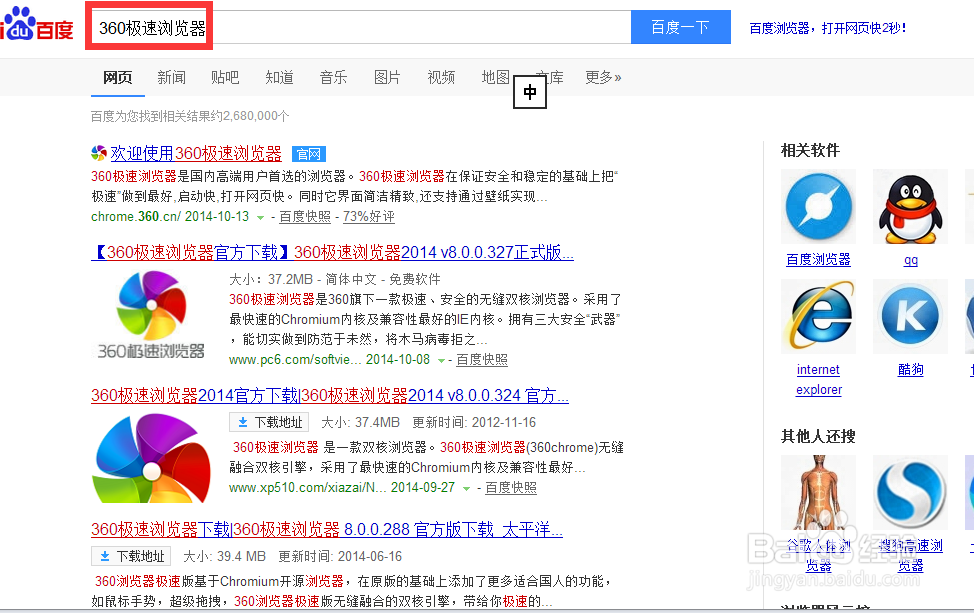
Task: Click the Baidu logo
Action: point(37,25)
